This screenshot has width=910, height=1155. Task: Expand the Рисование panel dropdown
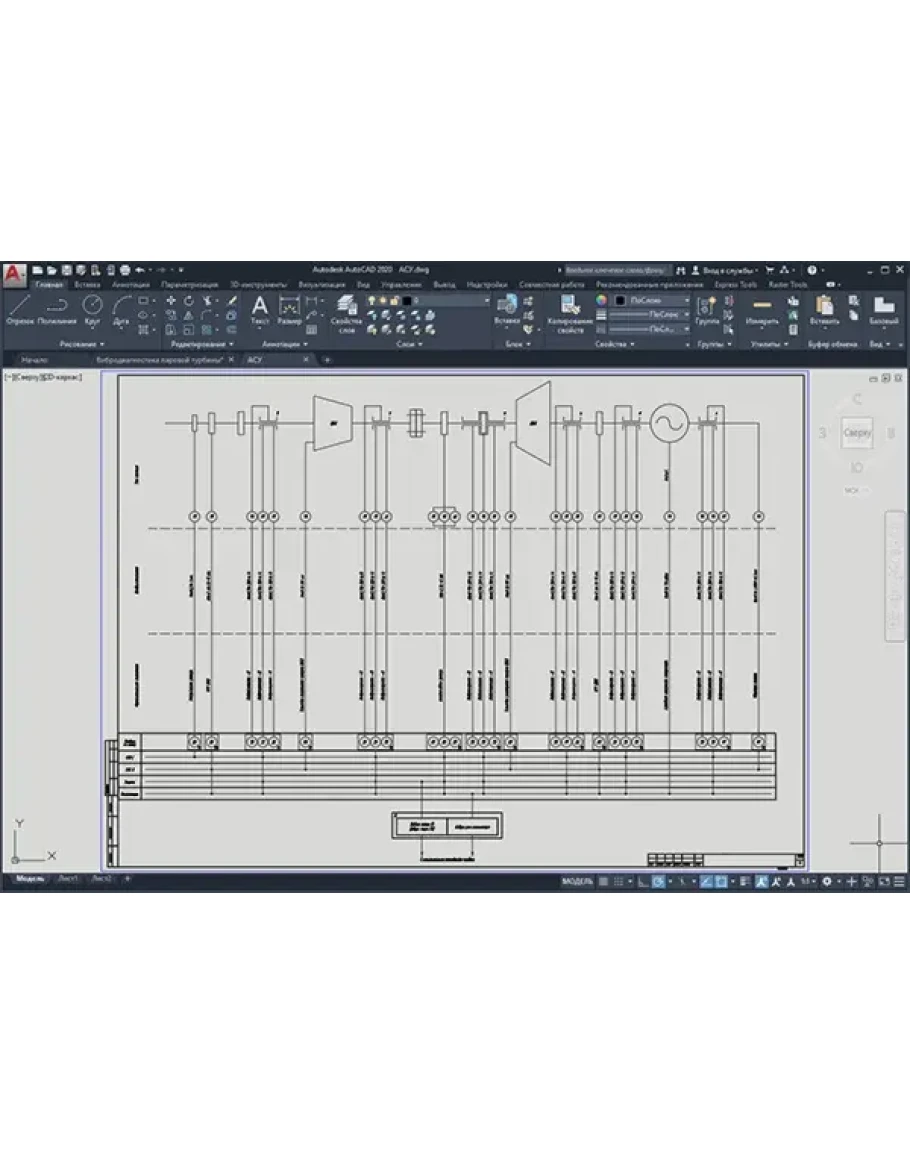click(81, 344)
